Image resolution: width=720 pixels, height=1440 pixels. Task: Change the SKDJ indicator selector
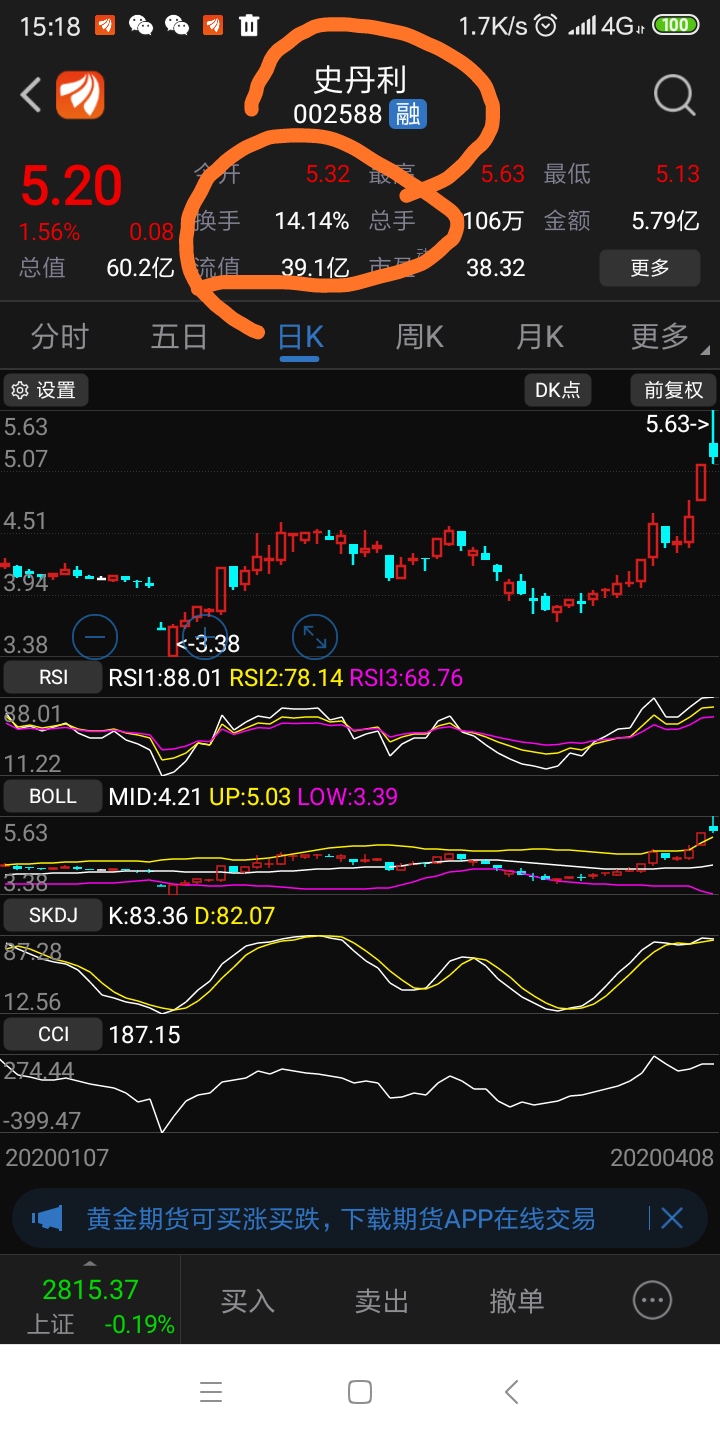(53, 915)
